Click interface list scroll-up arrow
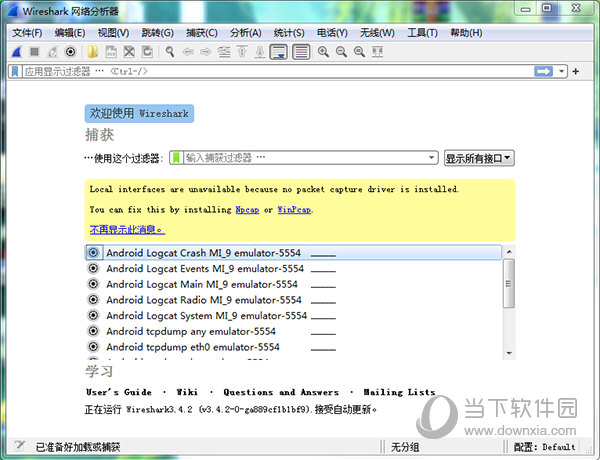600x460 pixels. pyautogui.click(x=509, y=251)
